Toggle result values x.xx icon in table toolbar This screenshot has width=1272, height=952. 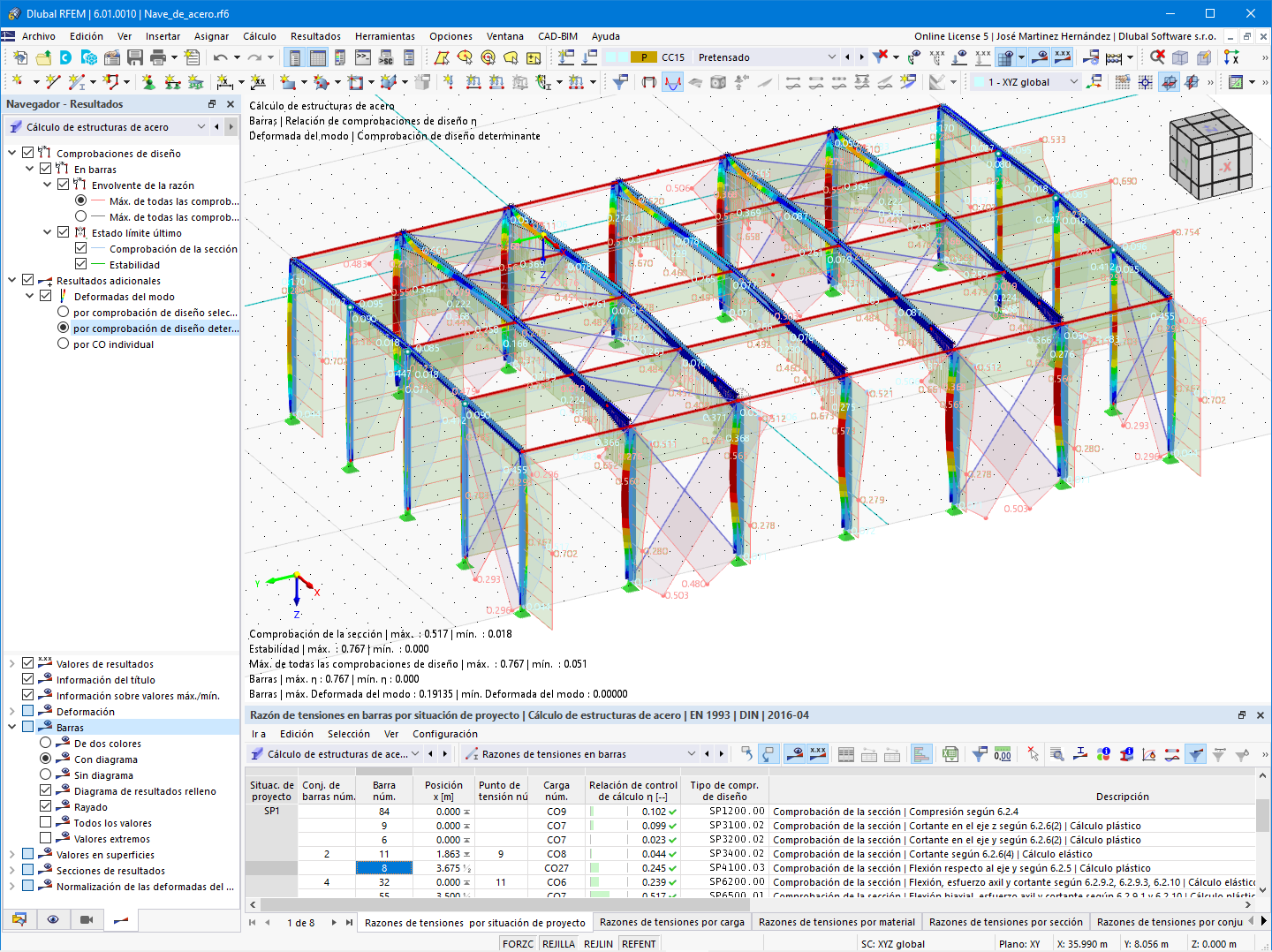coord(818,754)
